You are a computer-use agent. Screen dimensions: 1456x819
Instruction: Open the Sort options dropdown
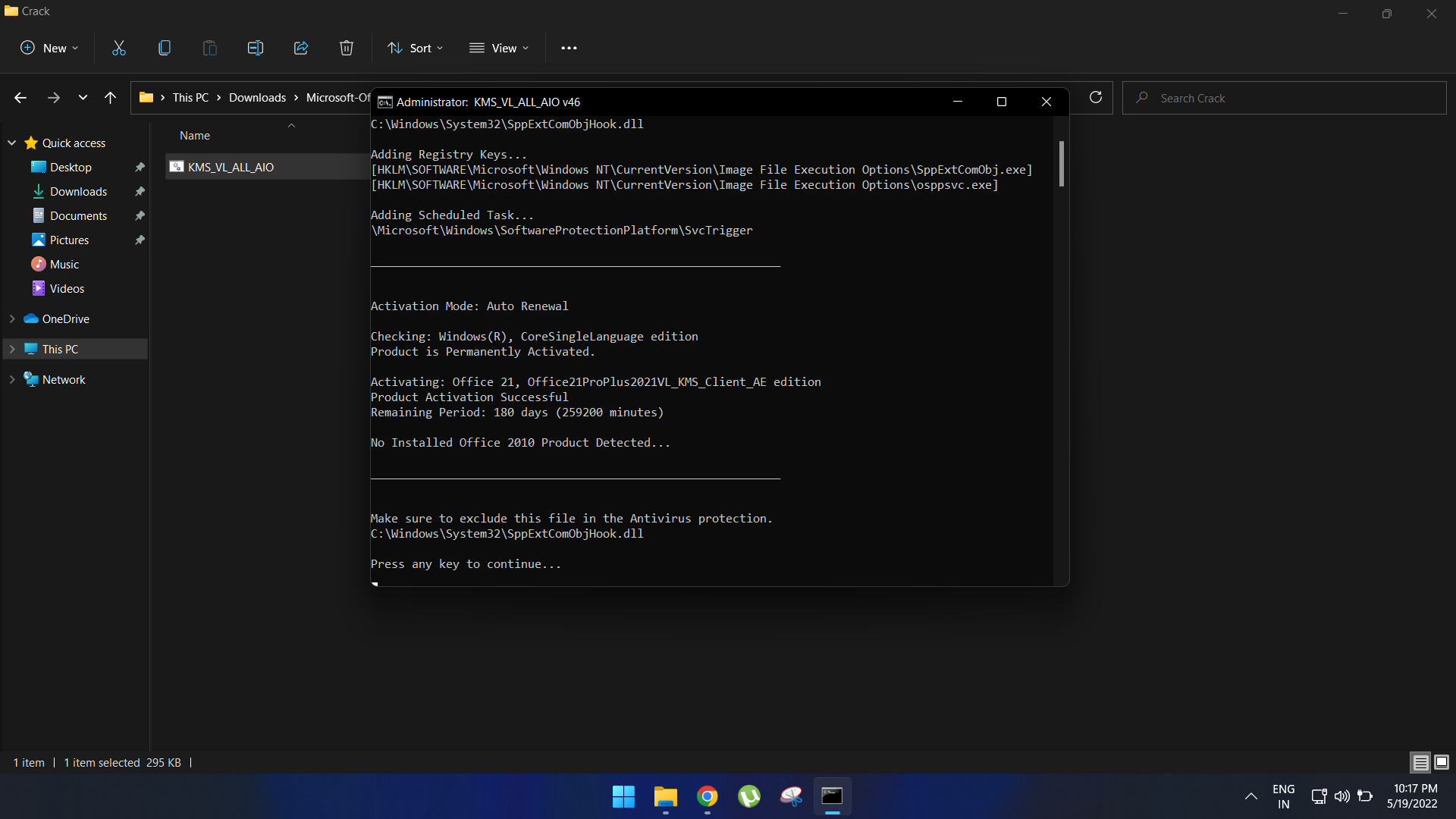coord(415,48)
